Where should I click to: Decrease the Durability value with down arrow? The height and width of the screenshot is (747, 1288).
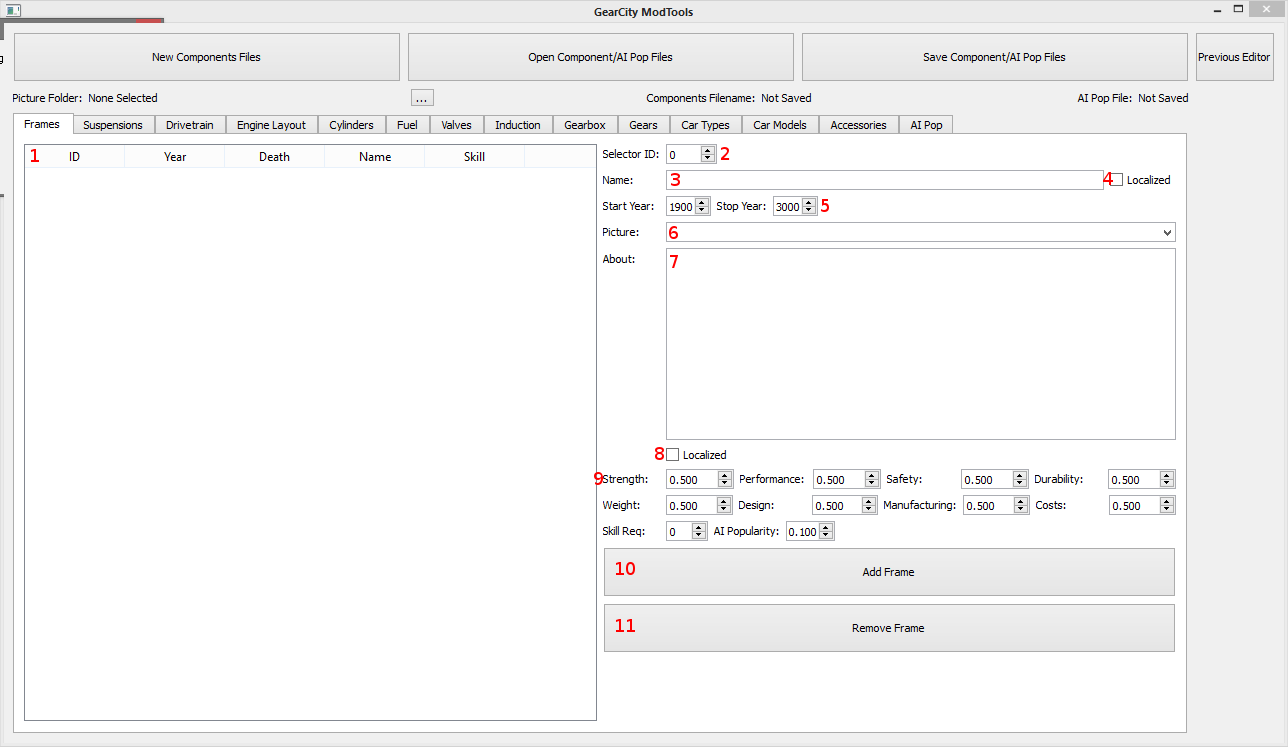click(1166, 484)
